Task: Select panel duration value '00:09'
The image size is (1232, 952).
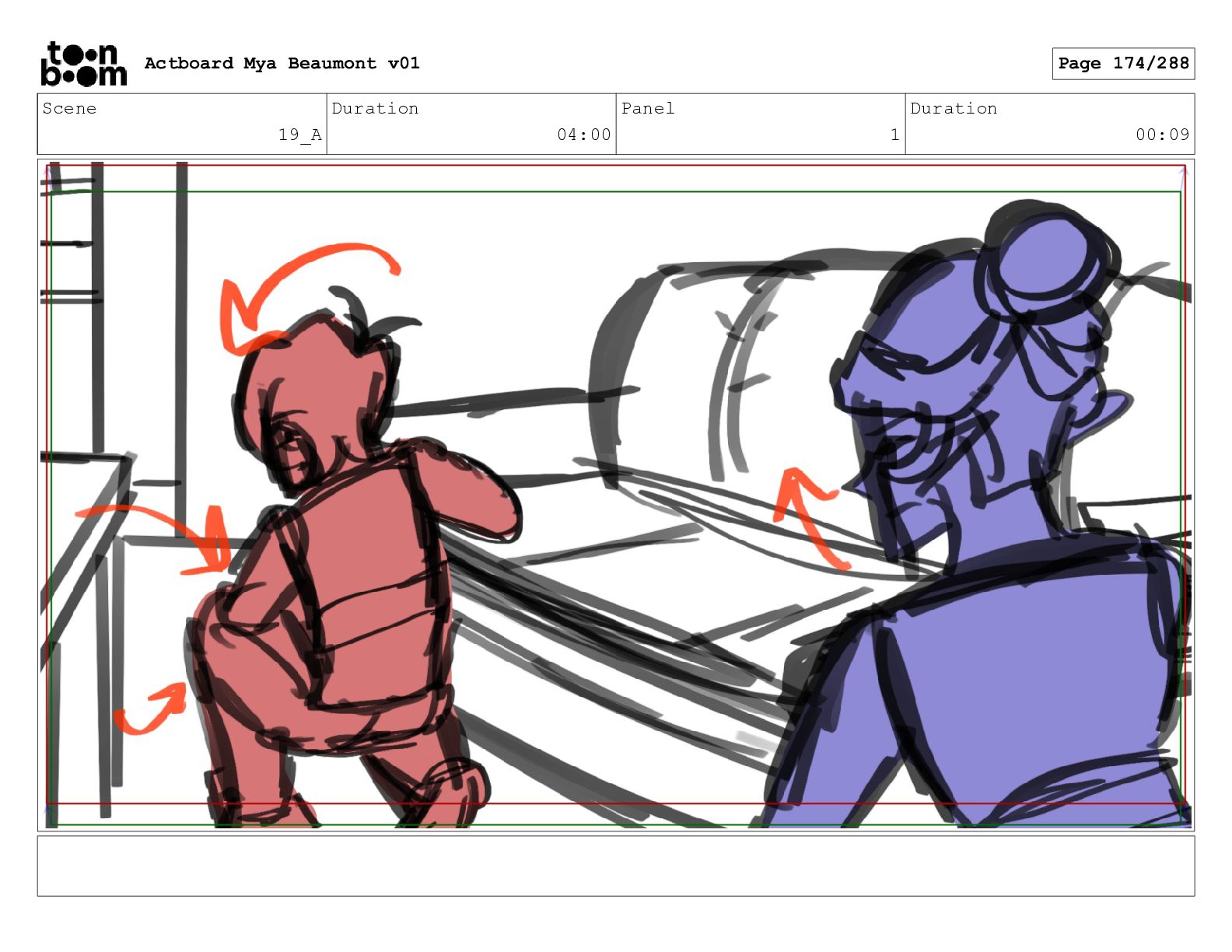Action: tap(1163, 135)
